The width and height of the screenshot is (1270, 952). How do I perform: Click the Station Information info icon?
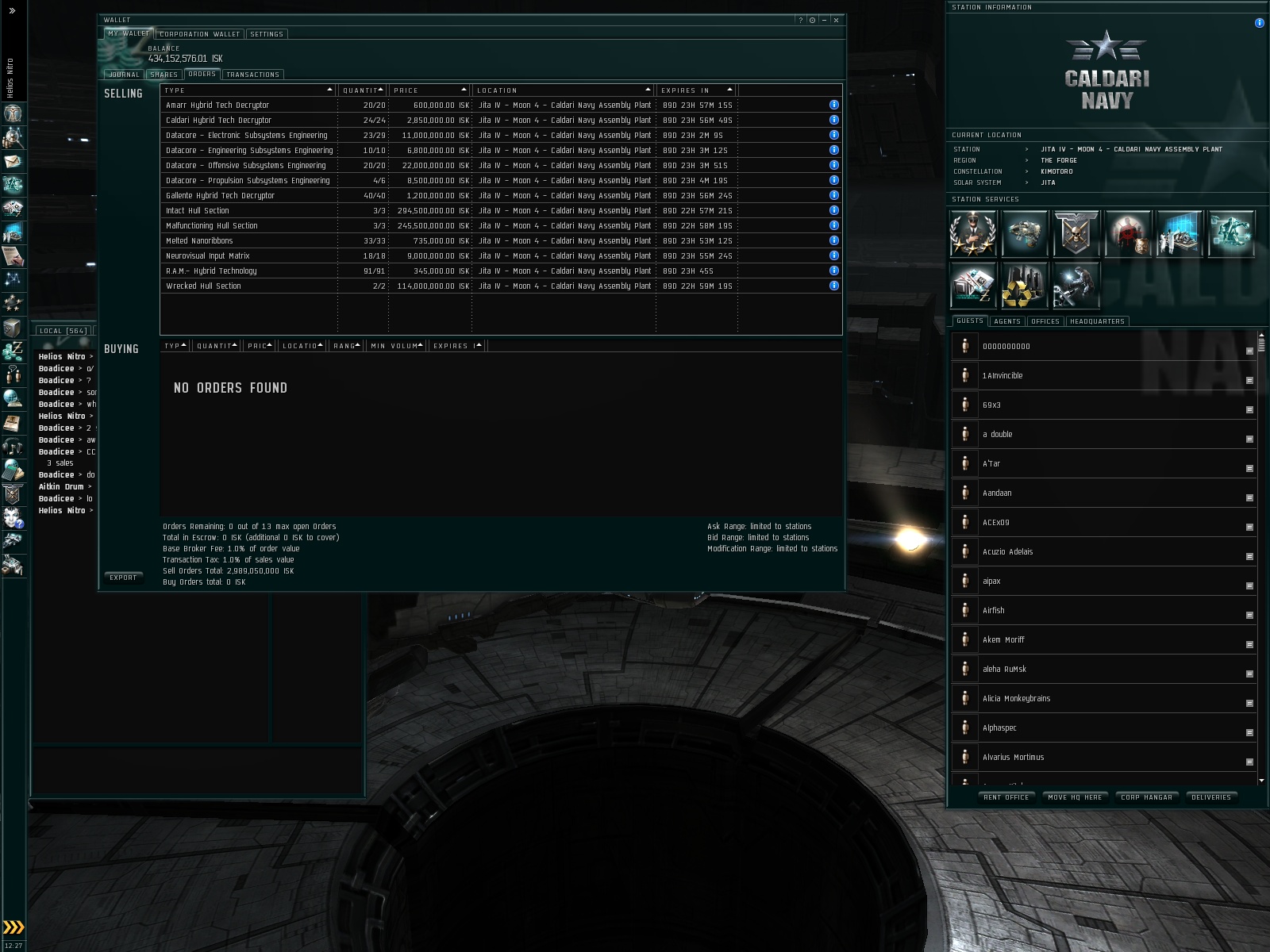pos(1259,23)
